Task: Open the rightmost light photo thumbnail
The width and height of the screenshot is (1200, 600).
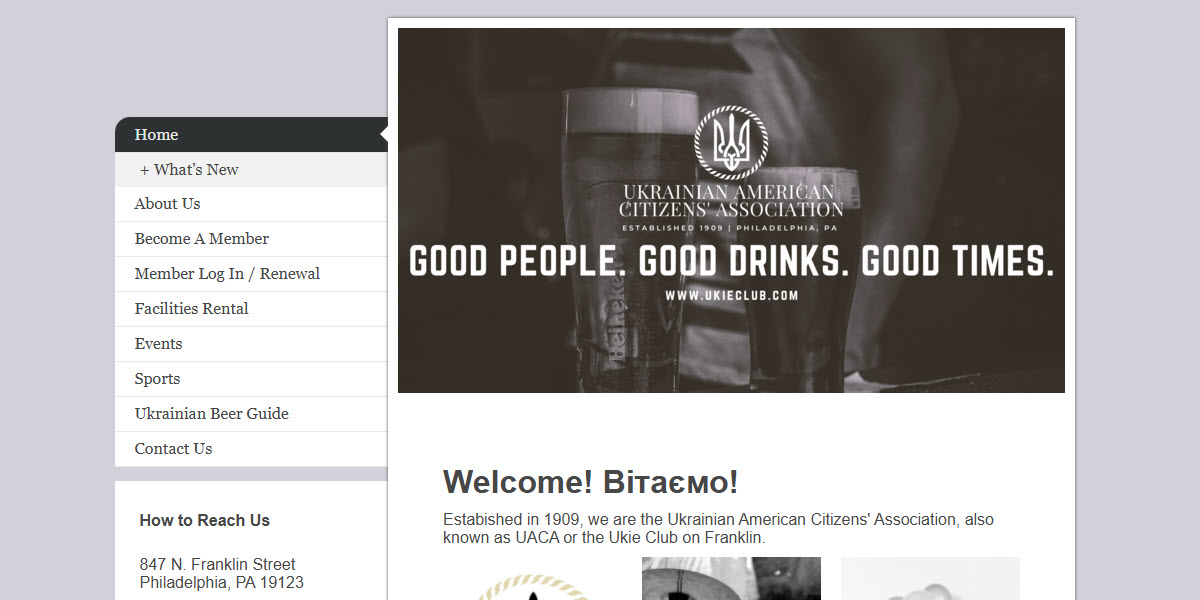Action: coord(930,579)
